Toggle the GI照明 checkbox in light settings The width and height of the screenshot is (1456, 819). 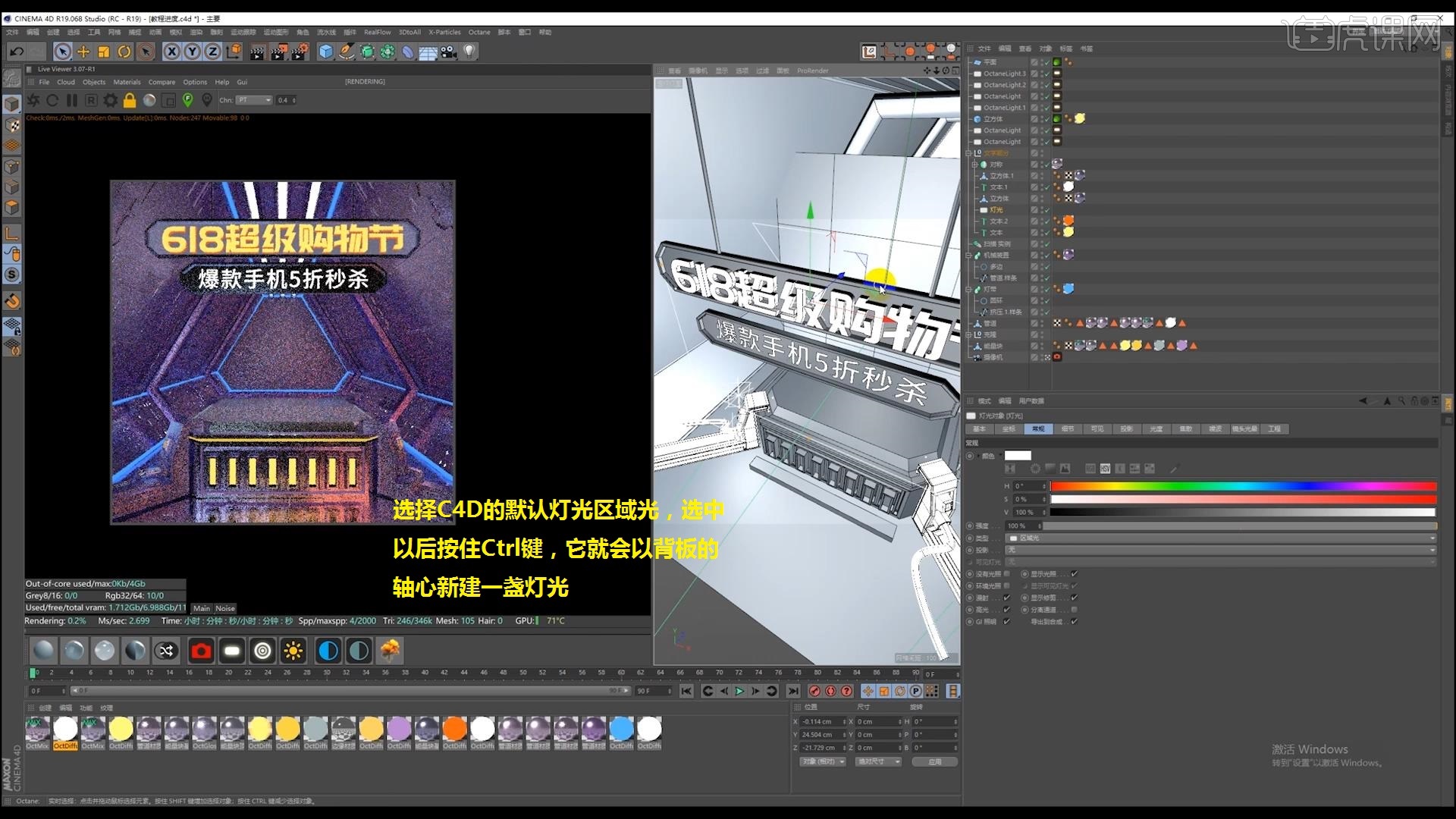click(x=1006, y=620)
